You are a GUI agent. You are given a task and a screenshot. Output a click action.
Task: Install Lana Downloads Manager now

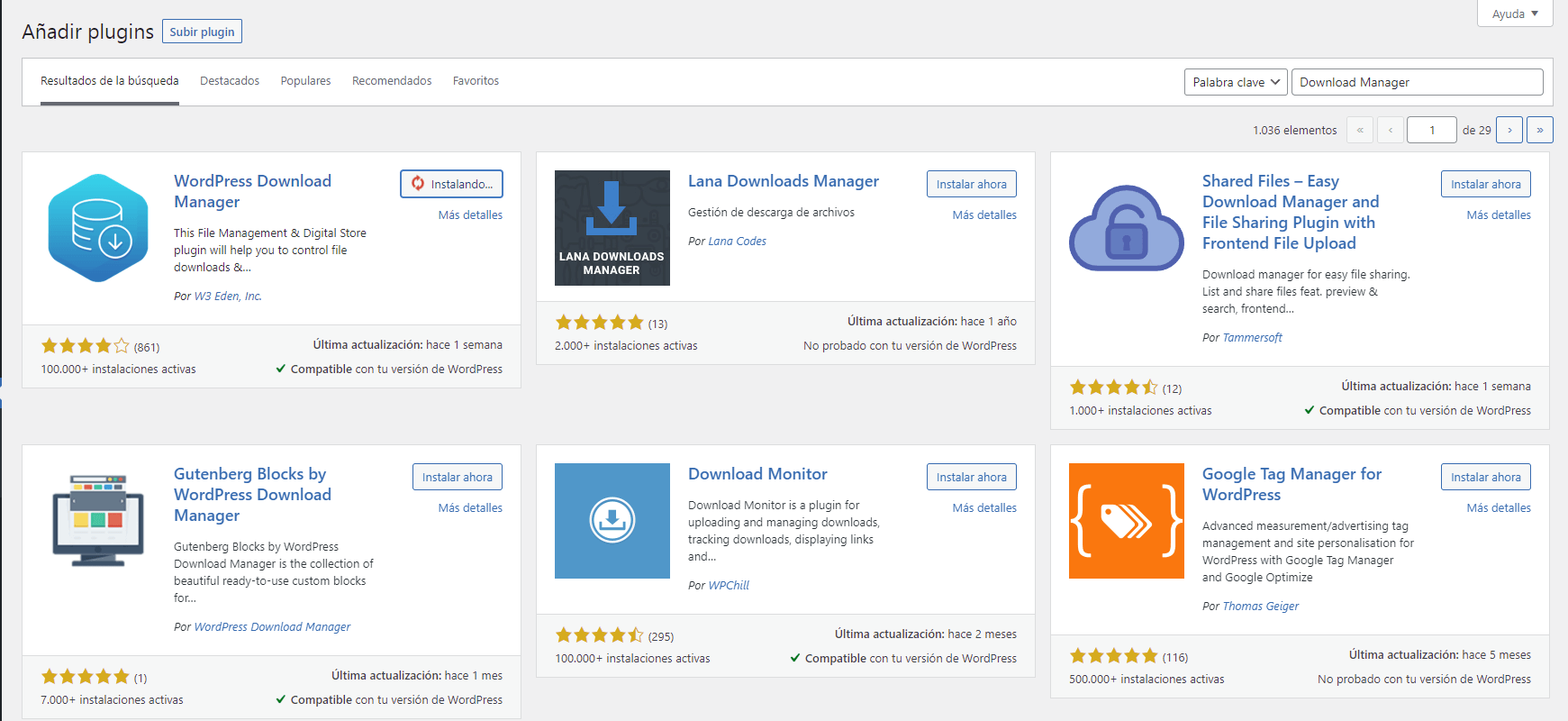(x=972, y=184)
